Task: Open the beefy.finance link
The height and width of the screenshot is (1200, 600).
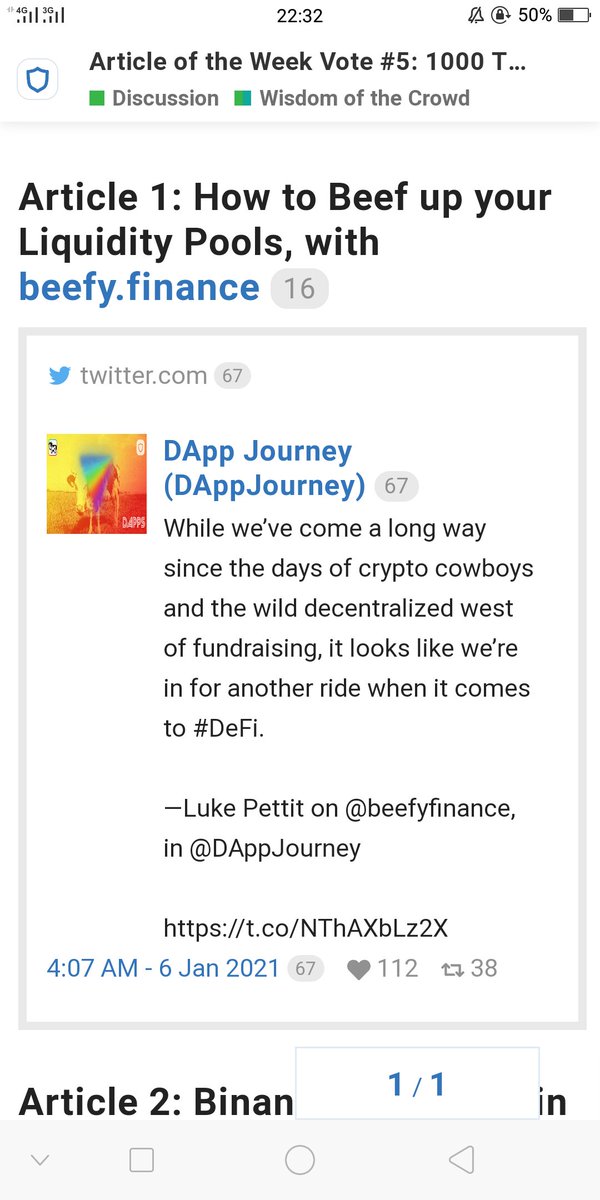Action: (139, 288)
